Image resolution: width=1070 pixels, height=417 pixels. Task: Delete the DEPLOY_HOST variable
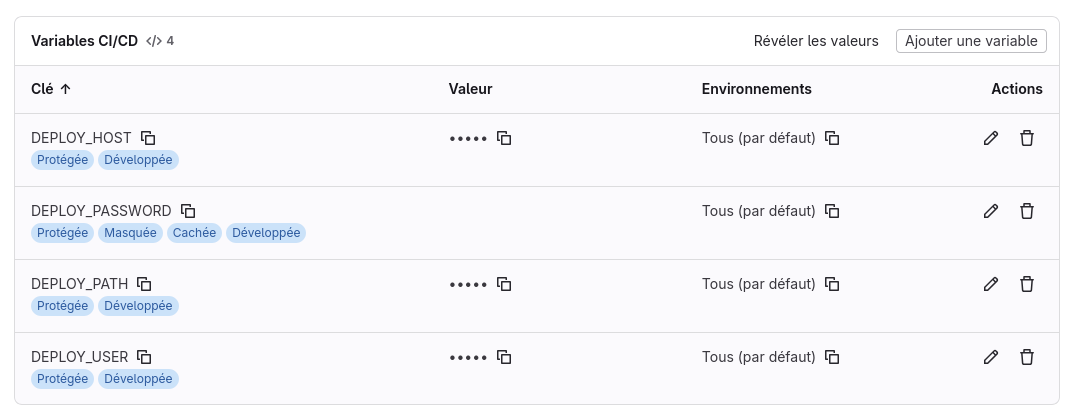[x=1026, y=138]
